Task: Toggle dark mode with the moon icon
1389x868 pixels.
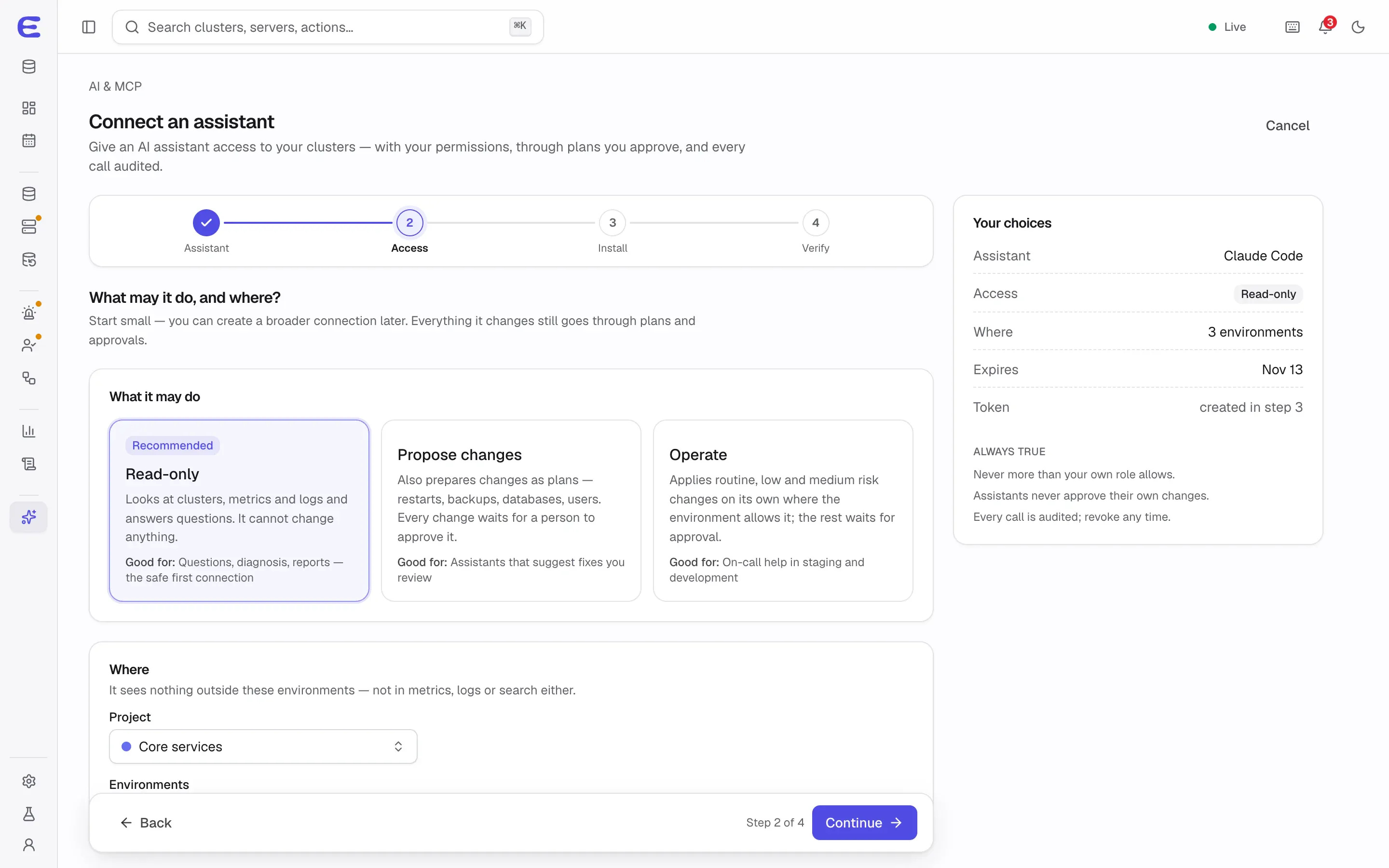Action: click(1358, 27)
